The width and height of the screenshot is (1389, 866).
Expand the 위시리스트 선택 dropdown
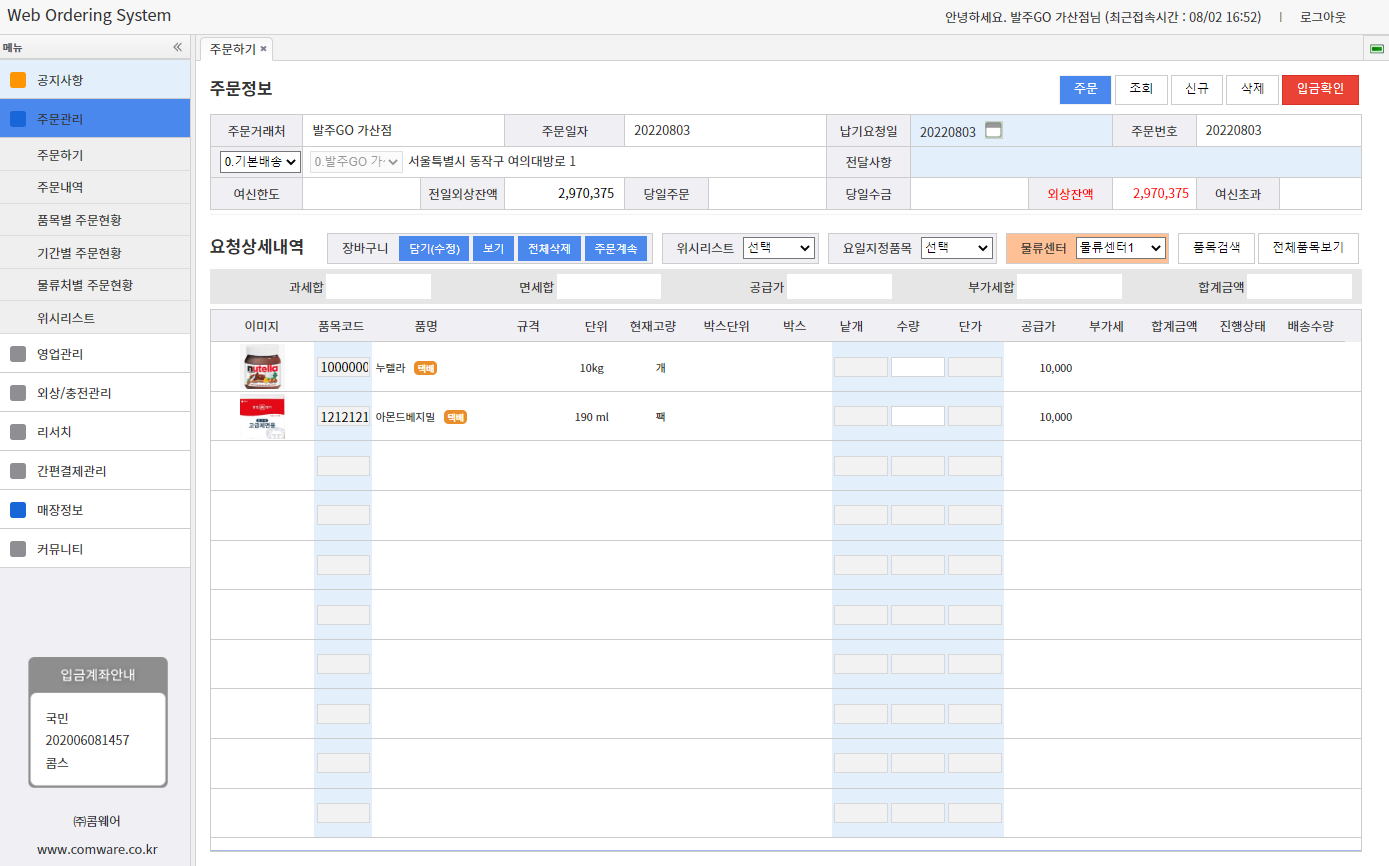click(779, 248)
